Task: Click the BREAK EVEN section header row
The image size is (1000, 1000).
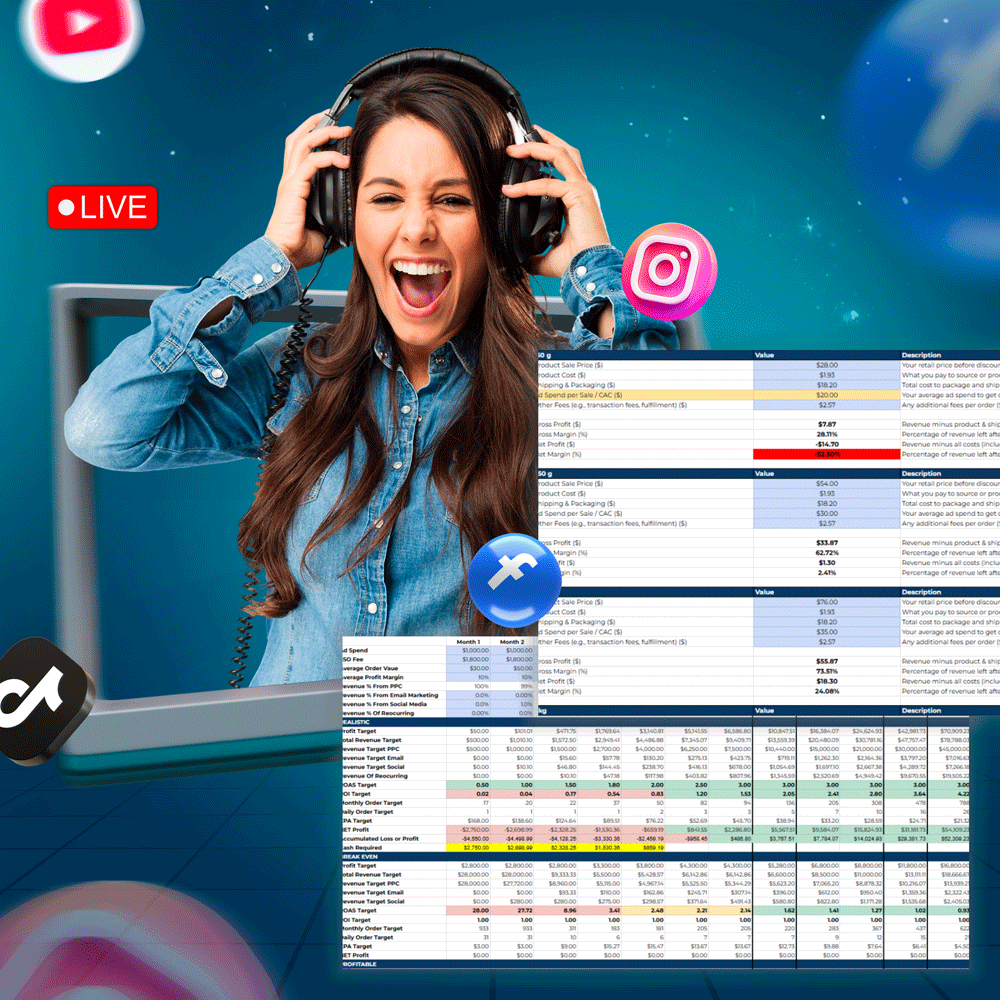Action: tap(656, 857)
